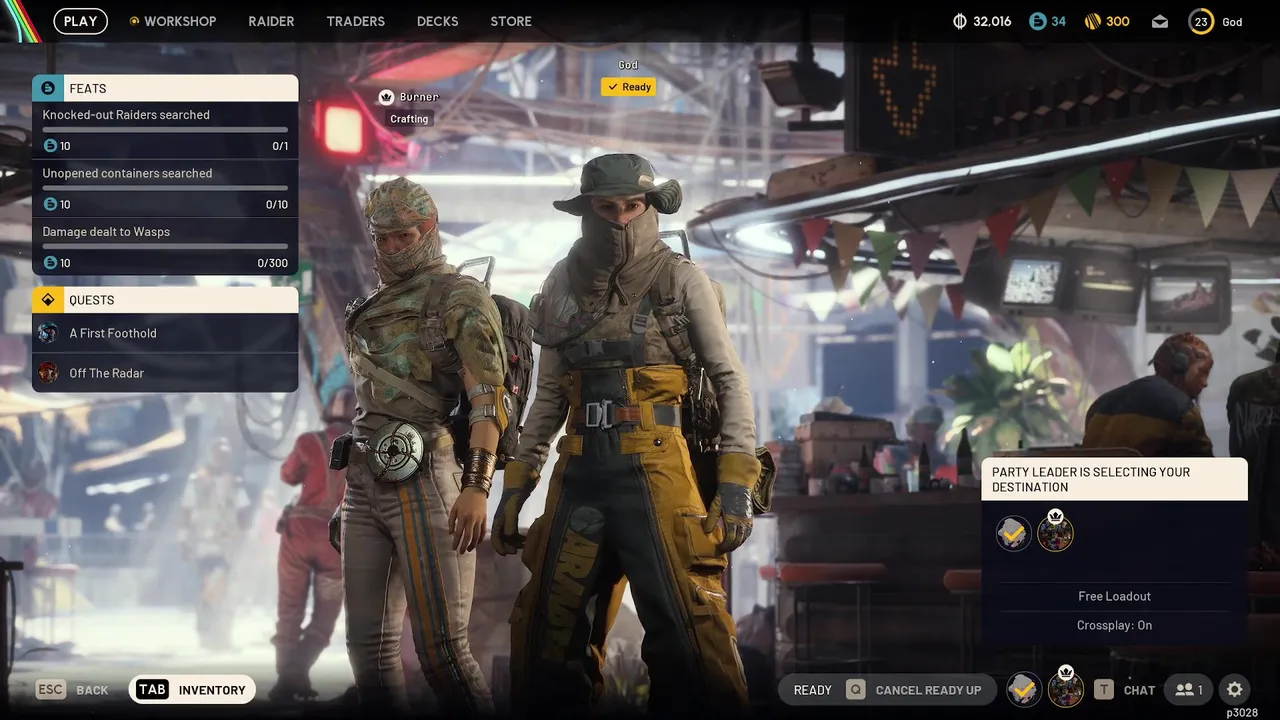The width and height of the screenshot is (1280, 720).
Task: Click the ESC BACK button
Action: tap(72, 690)
